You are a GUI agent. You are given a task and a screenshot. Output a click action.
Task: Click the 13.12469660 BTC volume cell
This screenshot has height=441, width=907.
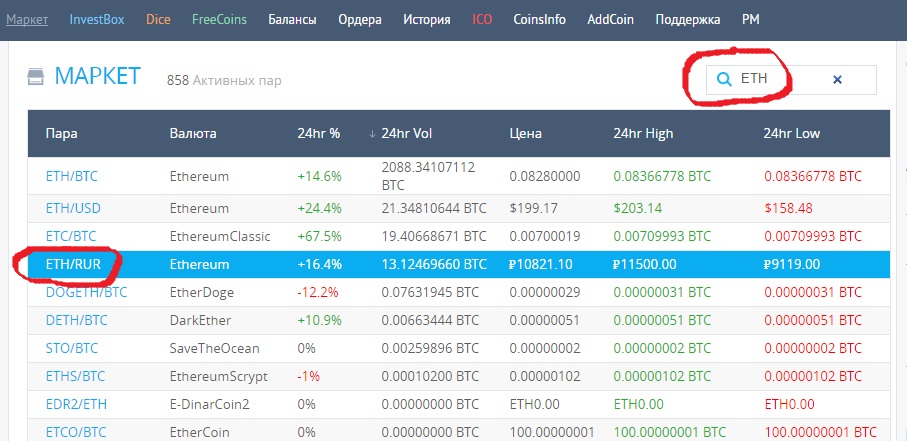pos(434,264)
